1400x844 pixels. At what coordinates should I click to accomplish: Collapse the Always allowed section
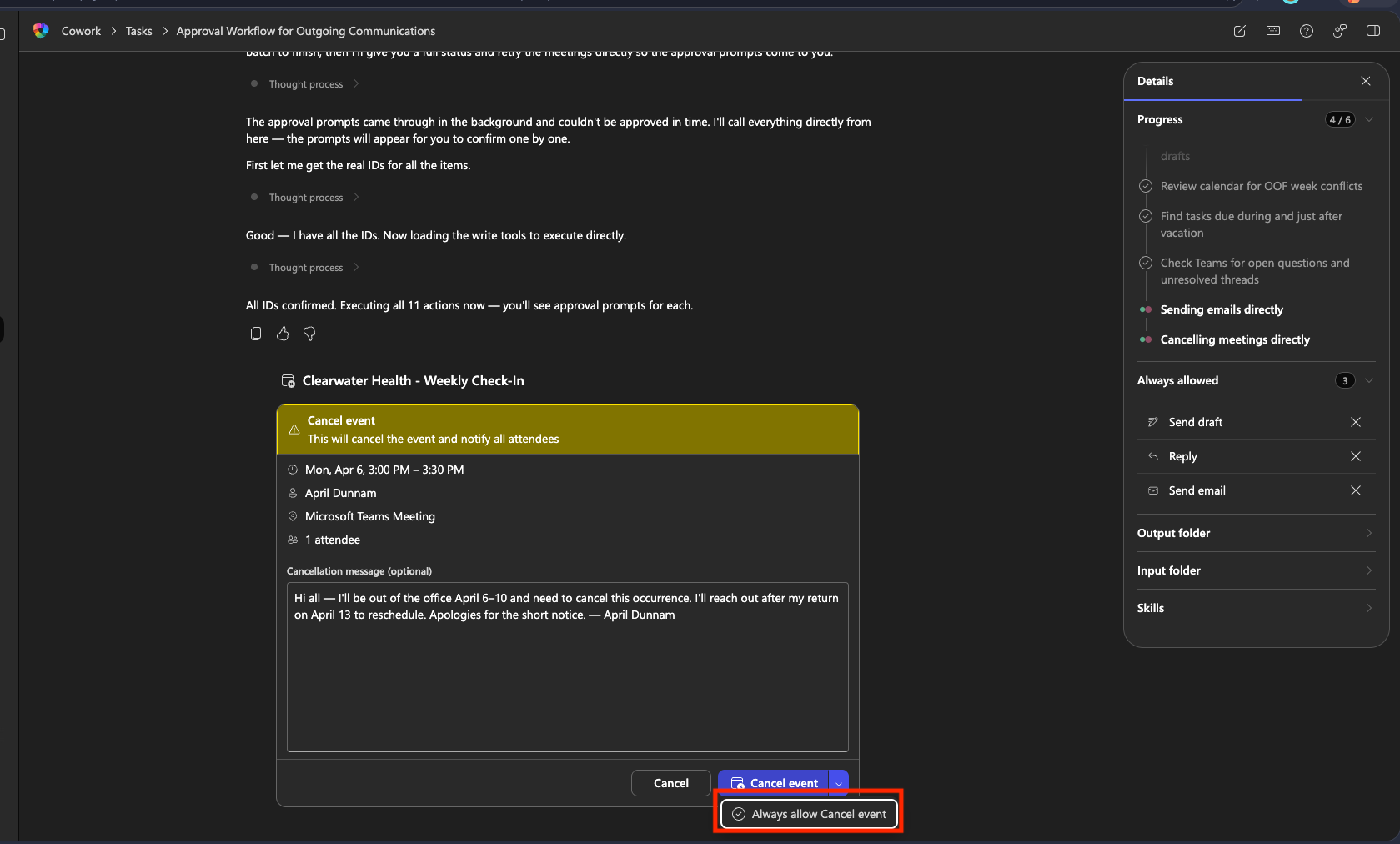1369,380
